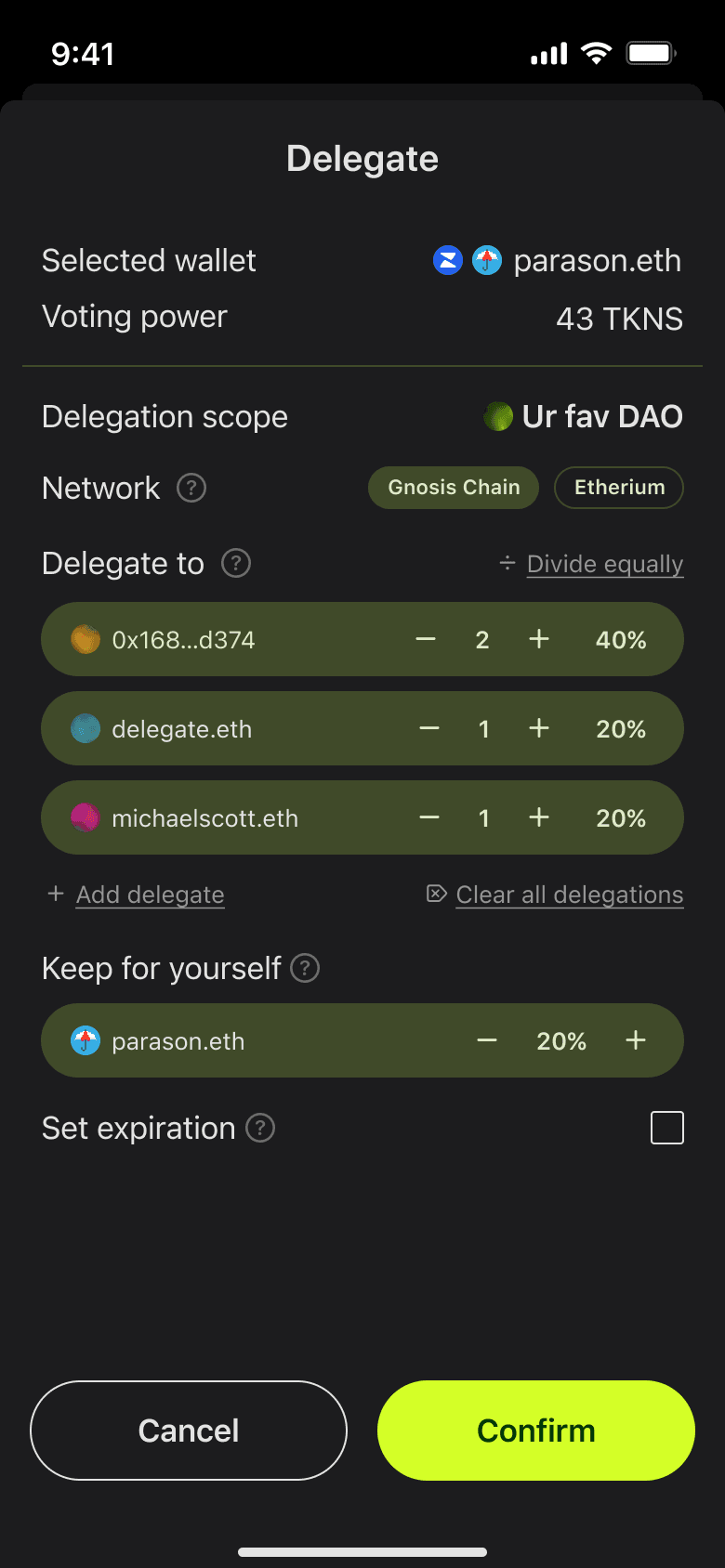Click the help icon next to Network
The width and height of the screenshot is (725, 1568).
(191, 488)
